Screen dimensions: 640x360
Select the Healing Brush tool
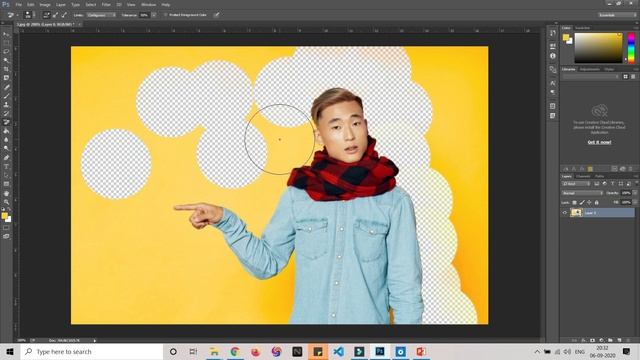coord(6,87)
